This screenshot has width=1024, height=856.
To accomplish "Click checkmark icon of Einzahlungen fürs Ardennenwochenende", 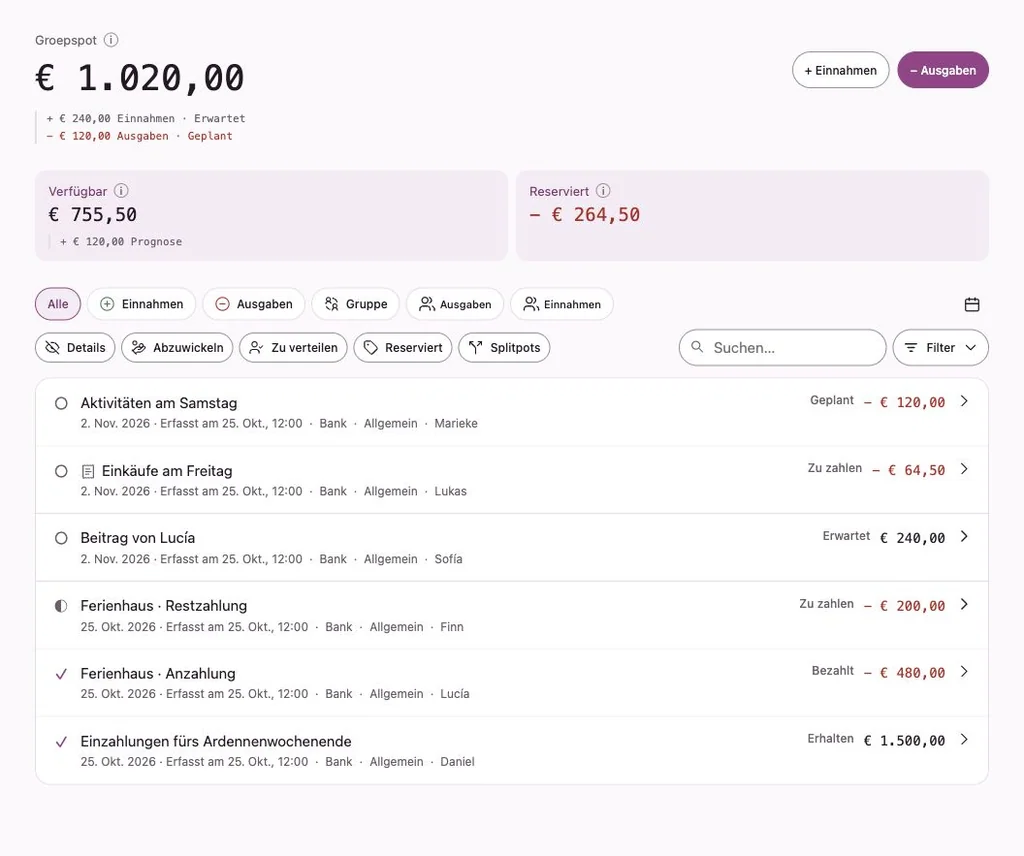I will click(x=61, y=742).
